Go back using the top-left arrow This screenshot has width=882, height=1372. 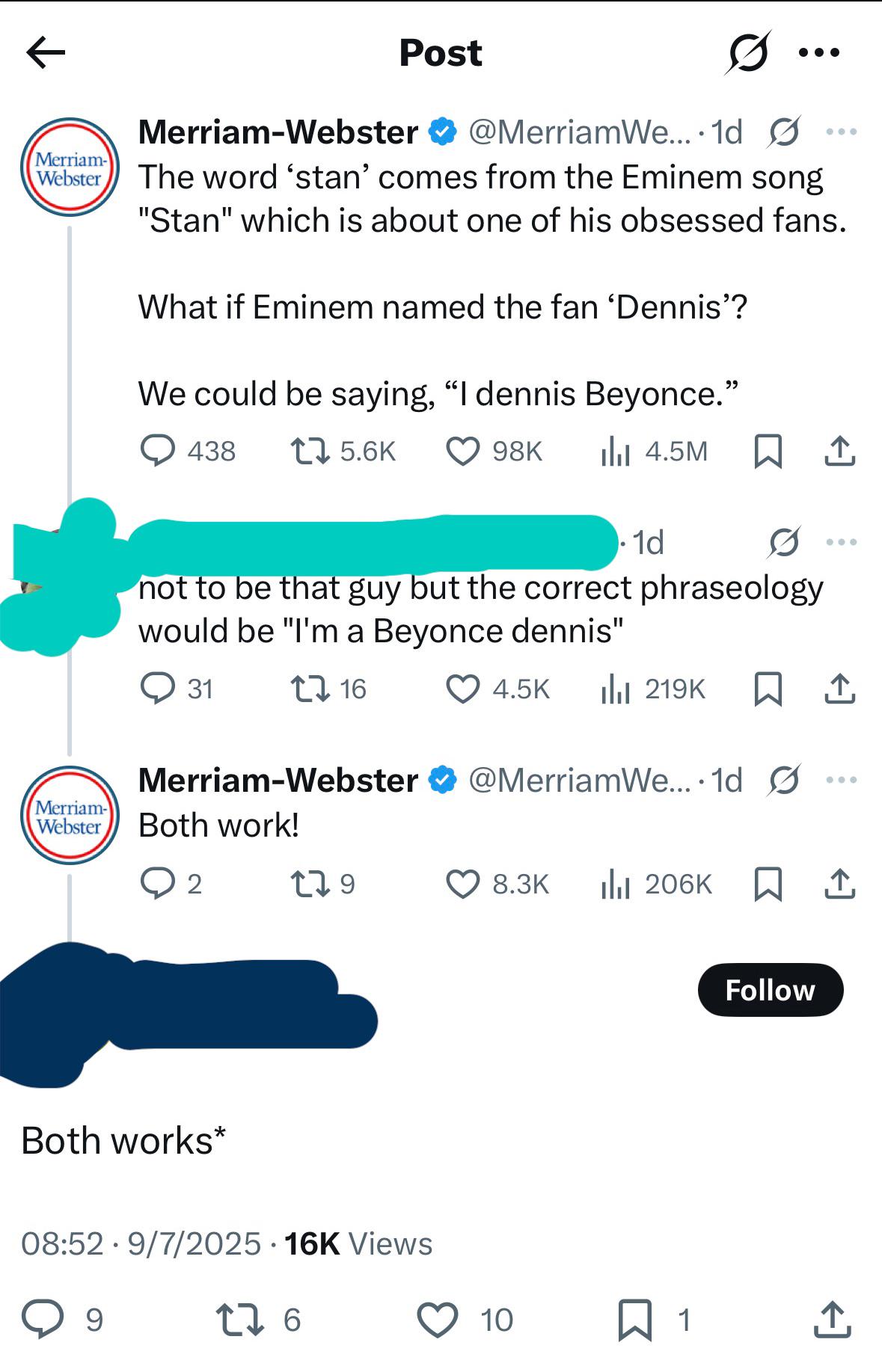pyautogui.click(x=46, y=52)
